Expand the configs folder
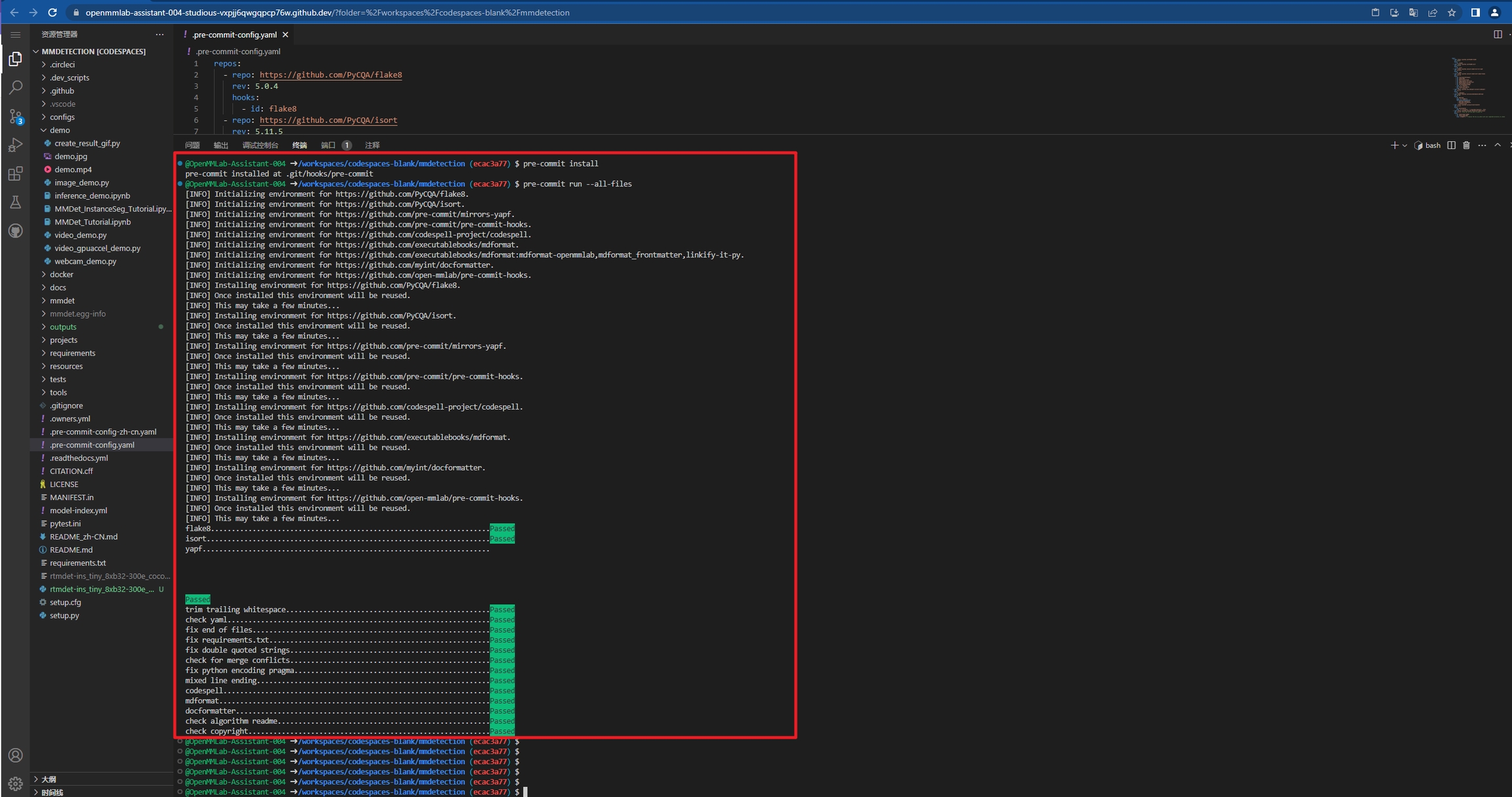The width and height of the screenshot is (1512, 797). 62,117
